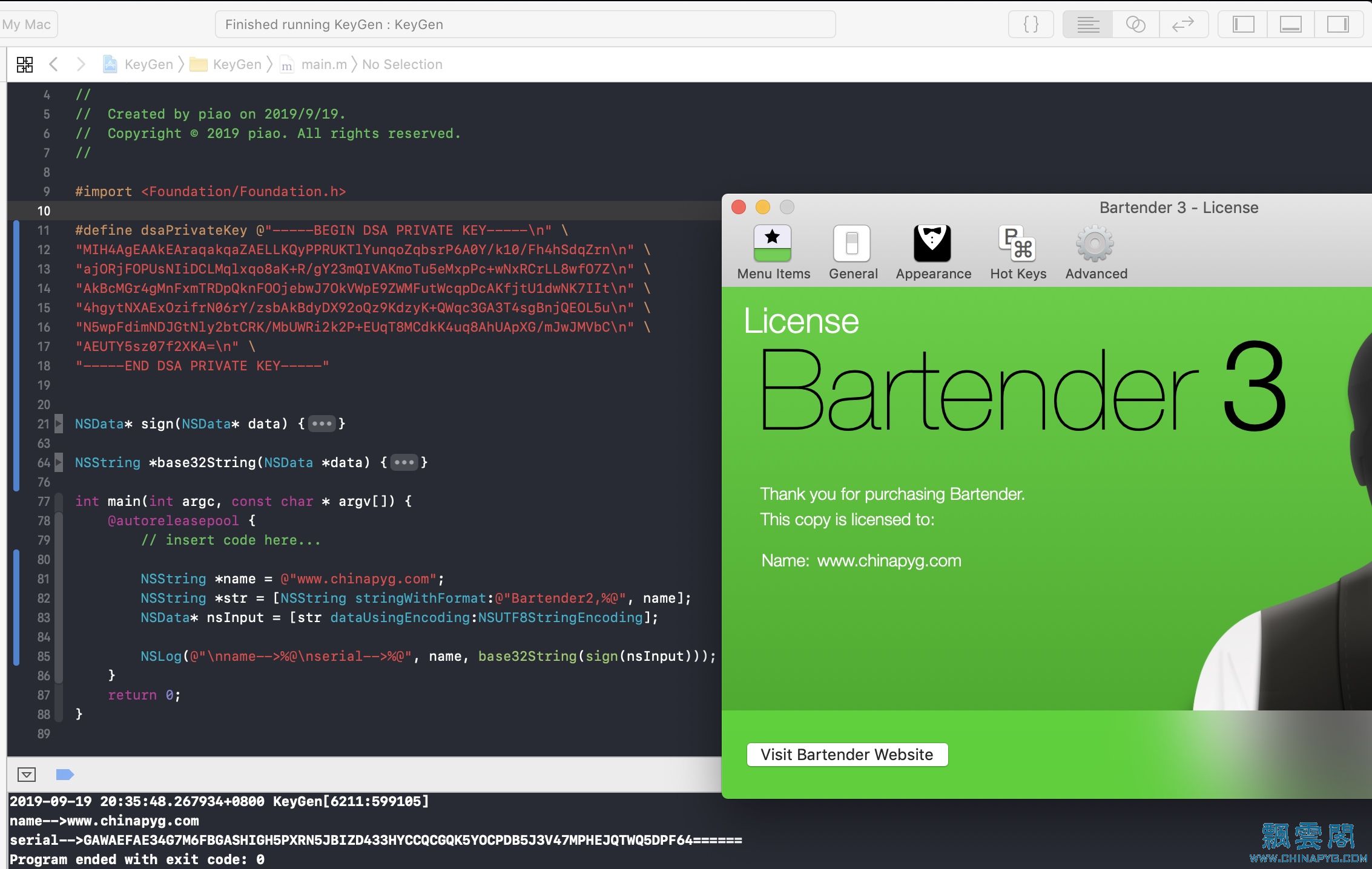Image resolution: width=1372 pixels, height=869 pixels.
Task: Unfold the ellipsis in base32String function body
Action: 404,462
